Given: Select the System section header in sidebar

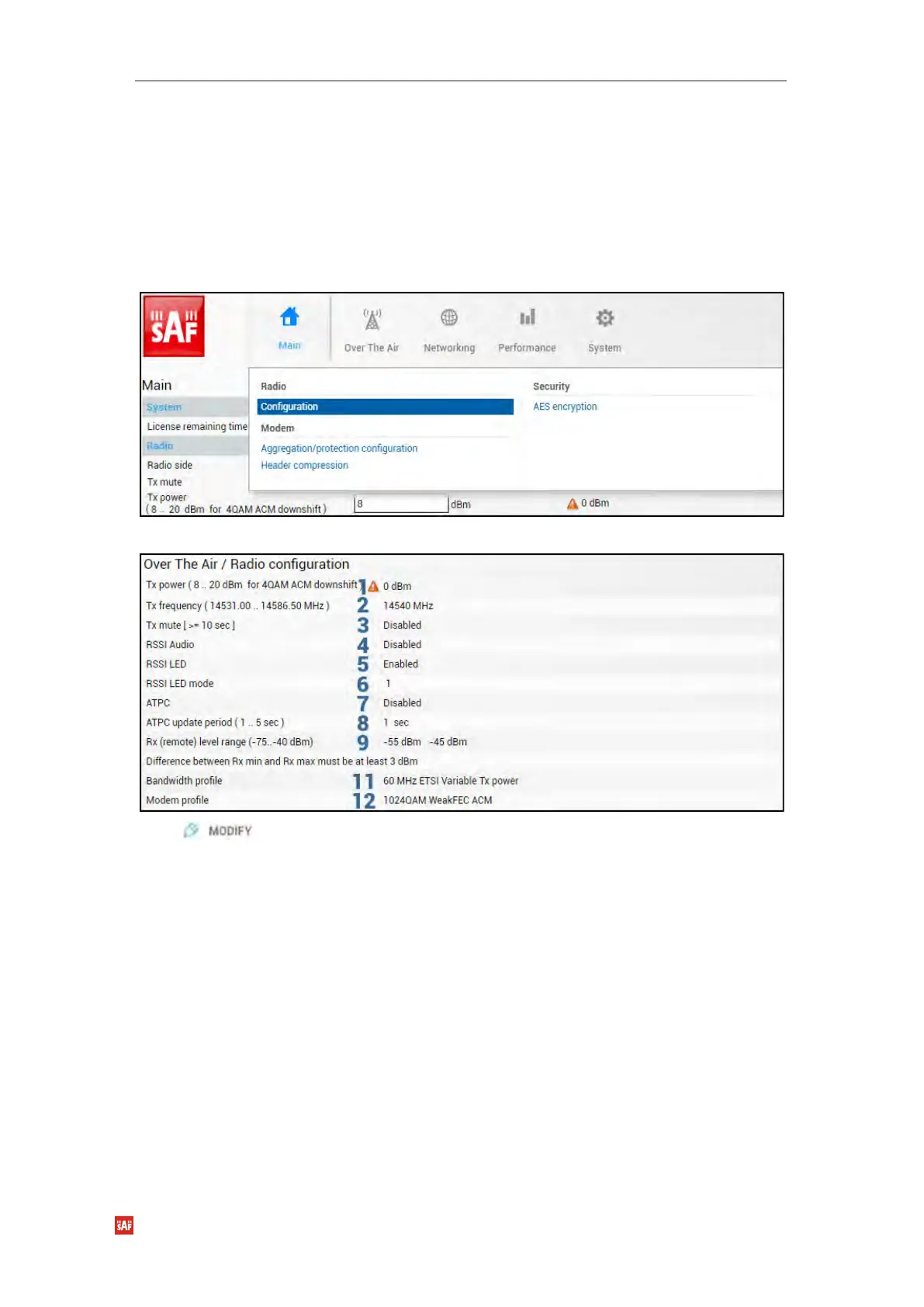Looking at the screenshot, I should (196, 407).
